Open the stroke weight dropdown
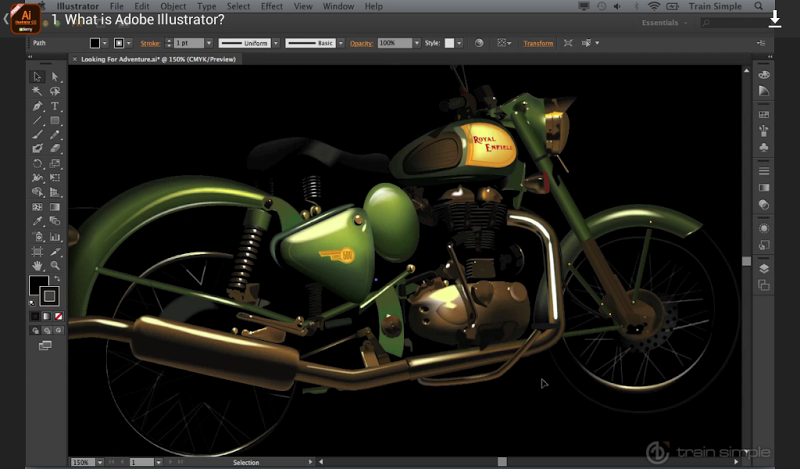This screenshot has width=800, height=469. point(207,43)
